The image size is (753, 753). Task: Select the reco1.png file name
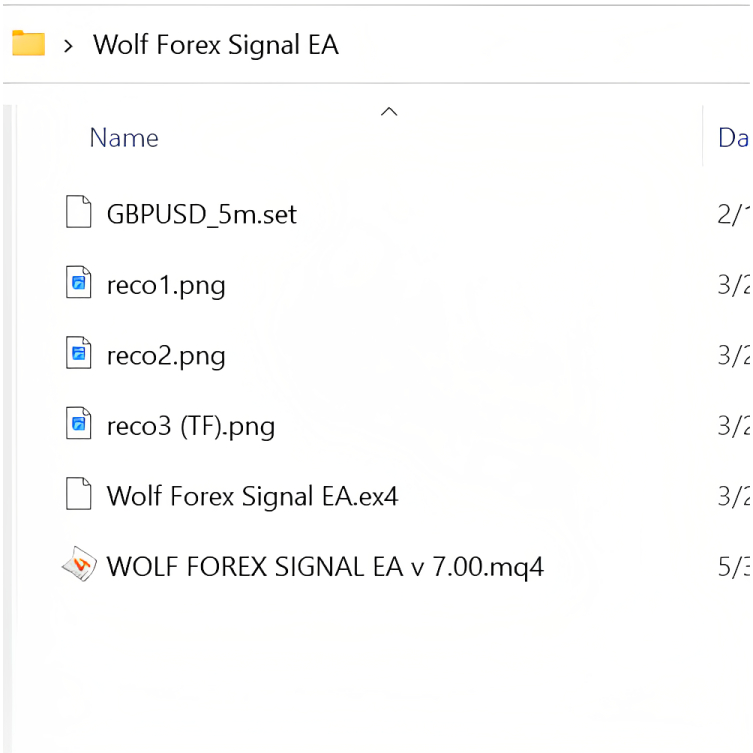(166, 285)
